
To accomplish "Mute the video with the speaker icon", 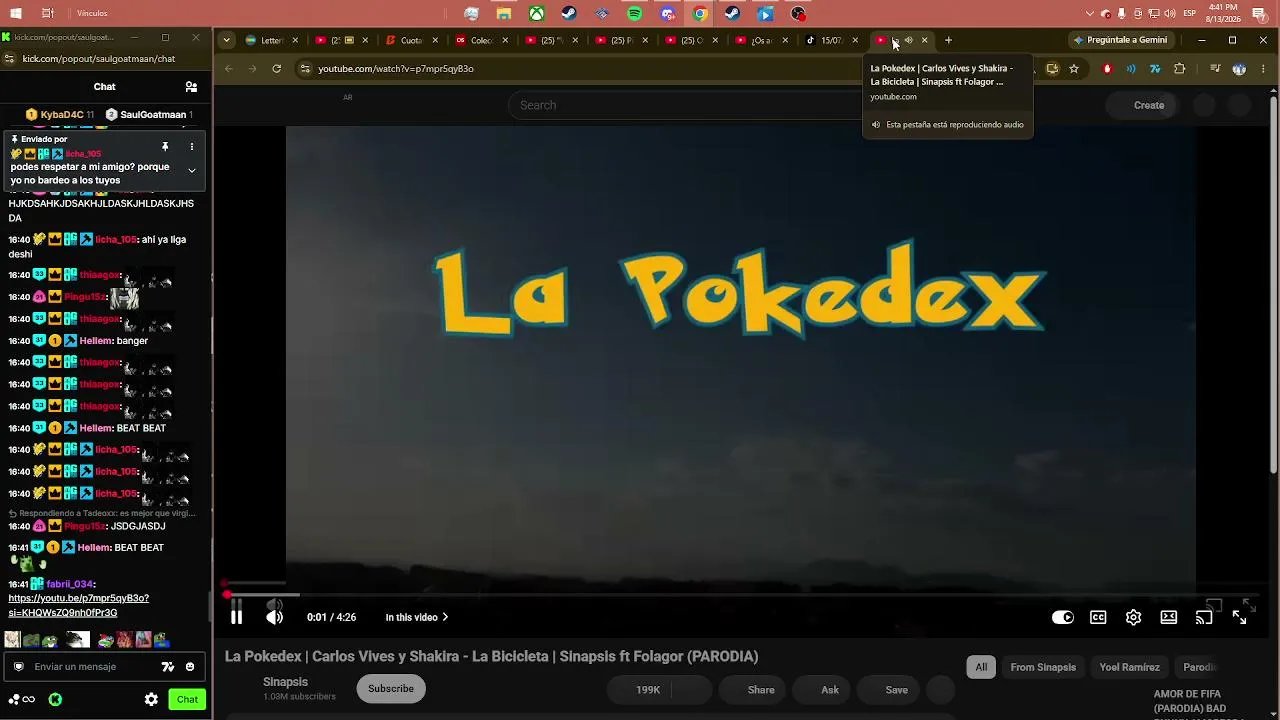I will click(274, 617).
